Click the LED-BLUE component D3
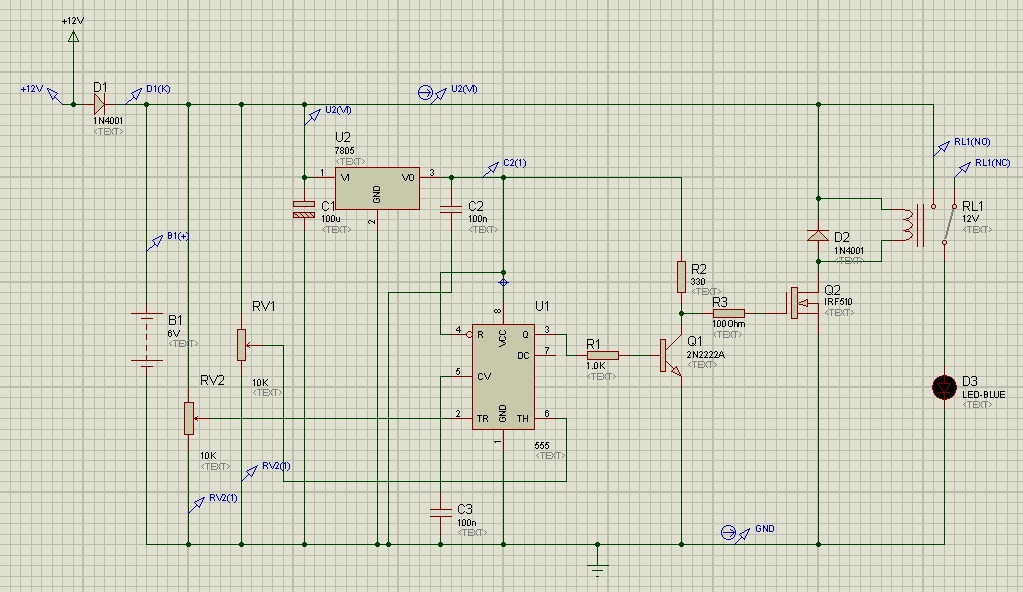 tap(944, 388)
